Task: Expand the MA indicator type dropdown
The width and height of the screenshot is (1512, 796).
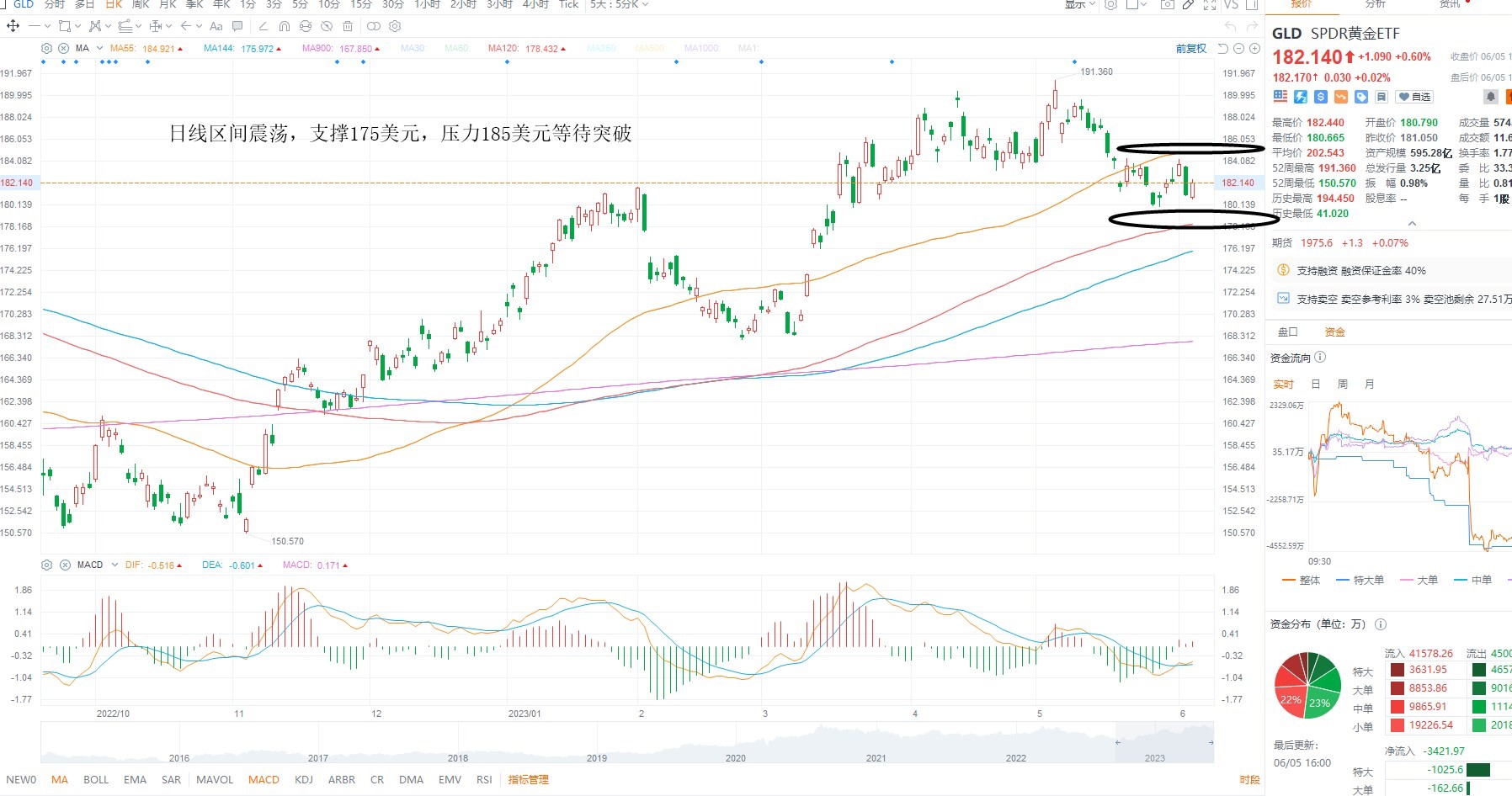Action: point(99,48)
